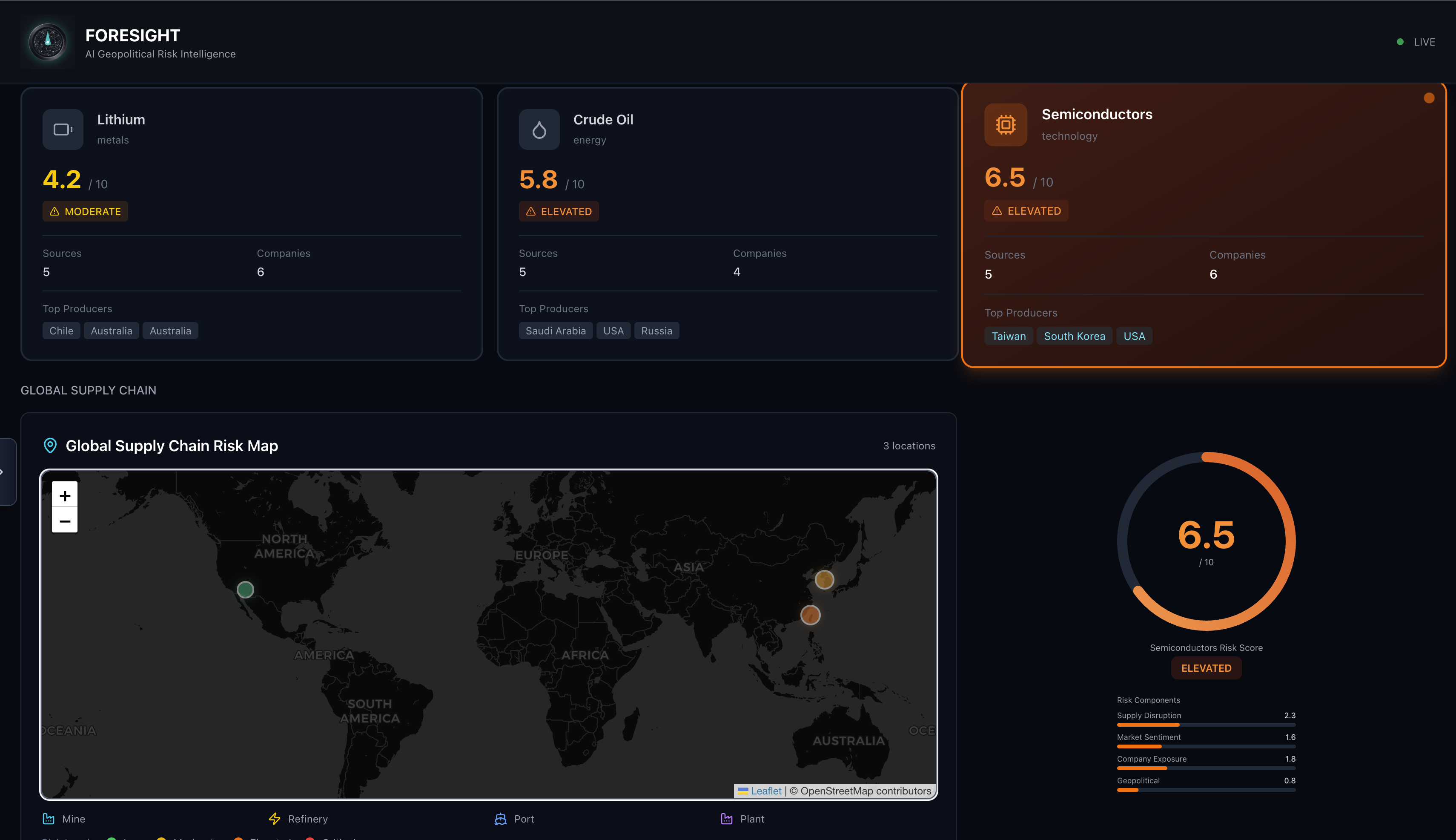The width and height of the screenshot is (1456, 840).
Task: Click the Refinery lightning icon
Action: (x=275, y=819)
